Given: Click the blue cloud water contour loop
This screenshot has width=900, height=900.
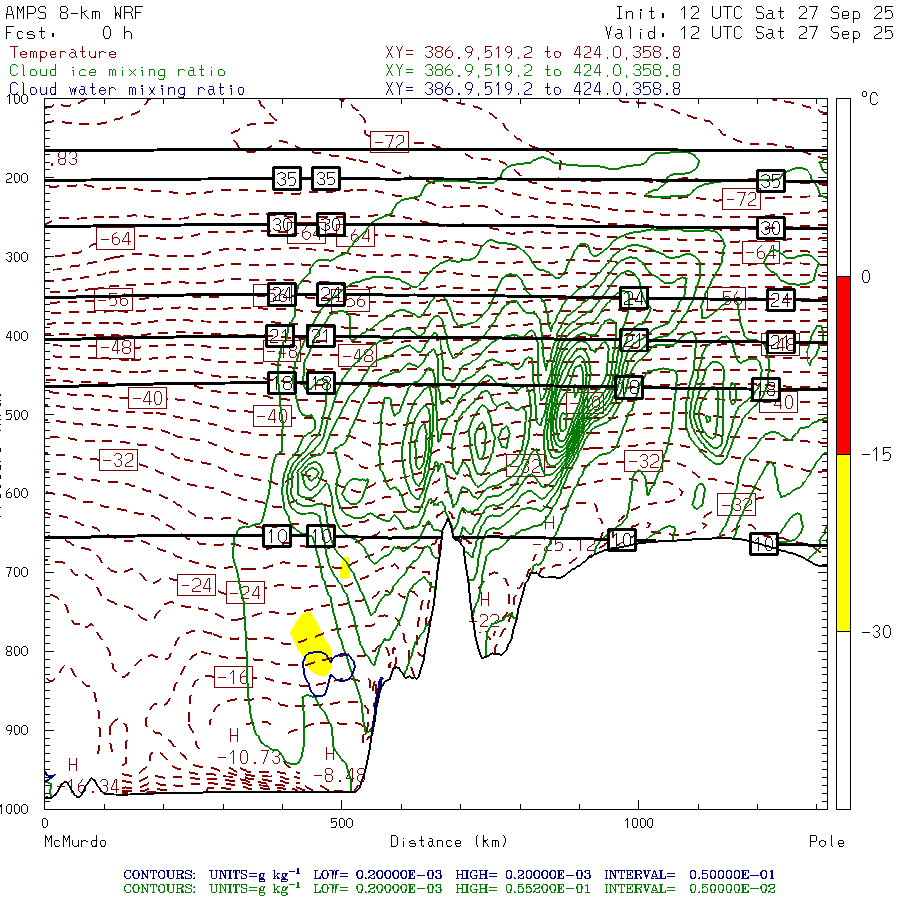Looking at the screenshot, I should click(328, 674).
